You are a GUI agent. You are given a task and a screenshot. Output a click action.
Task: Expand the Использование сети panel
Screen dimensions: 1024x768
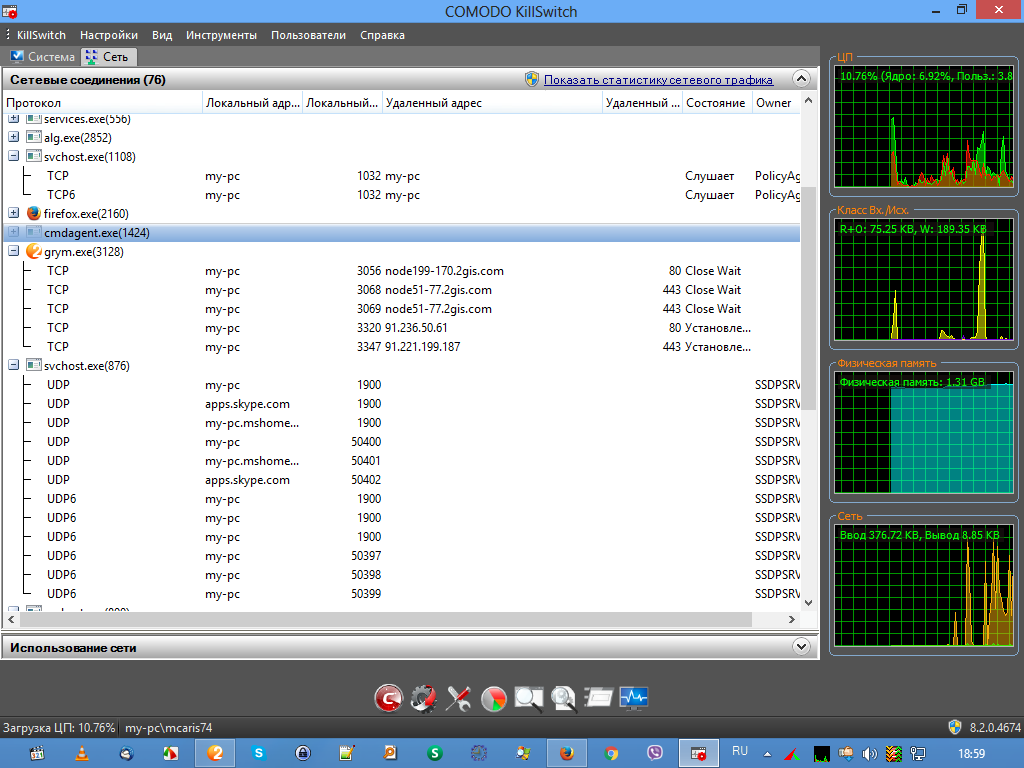[x=801, y=647]
